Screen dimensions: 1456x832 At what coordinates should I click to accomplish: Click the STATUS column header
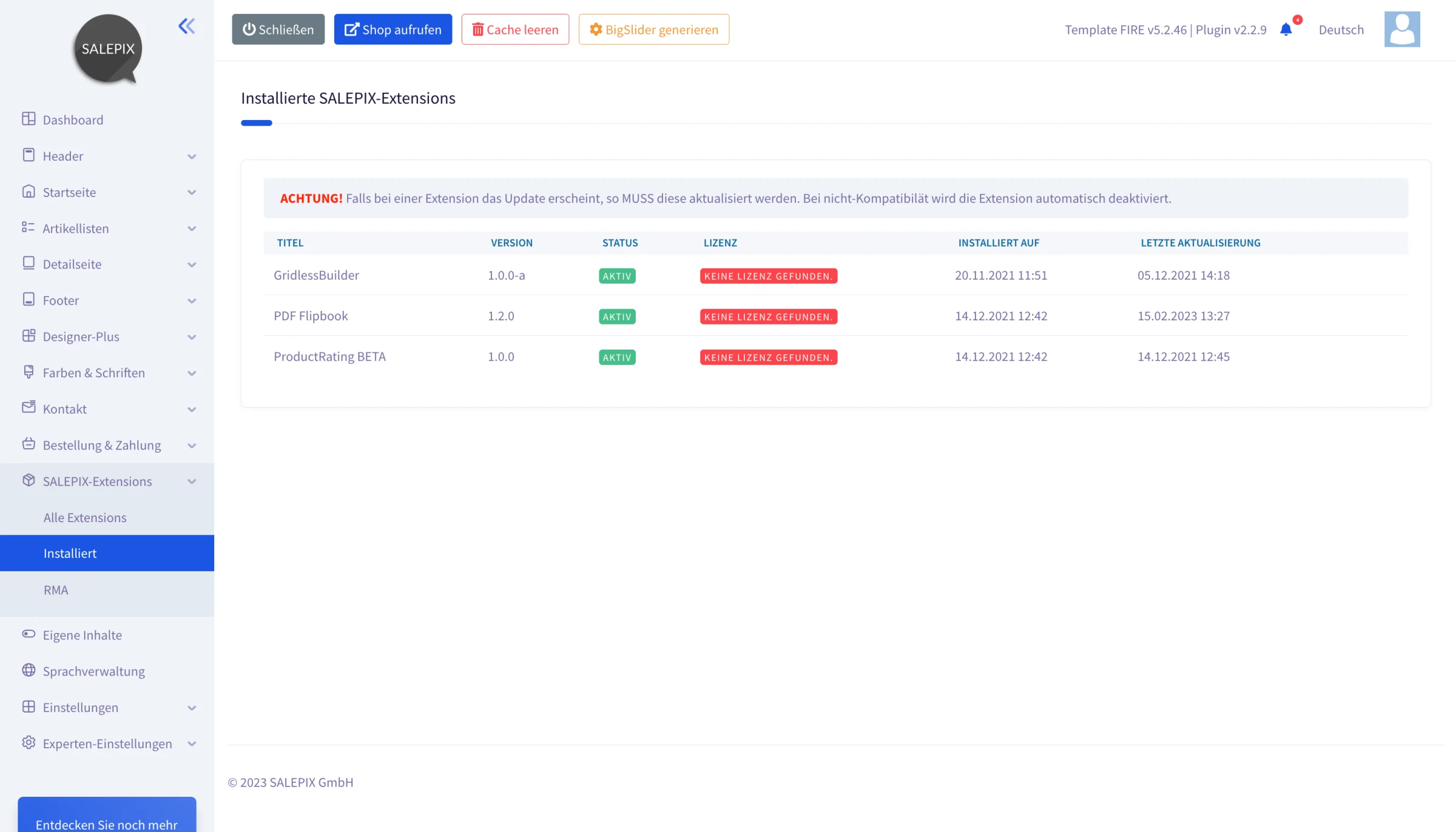tap(620, 243)
